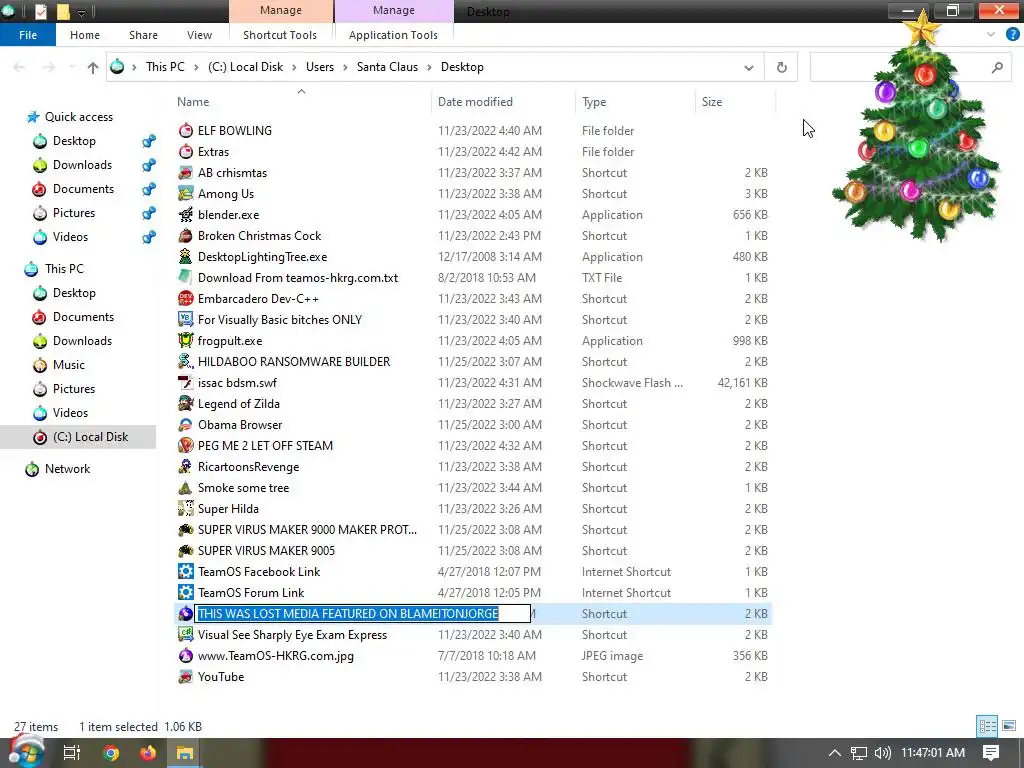Select the Visual See Sharply Eye Exam icon

[185, 634]
